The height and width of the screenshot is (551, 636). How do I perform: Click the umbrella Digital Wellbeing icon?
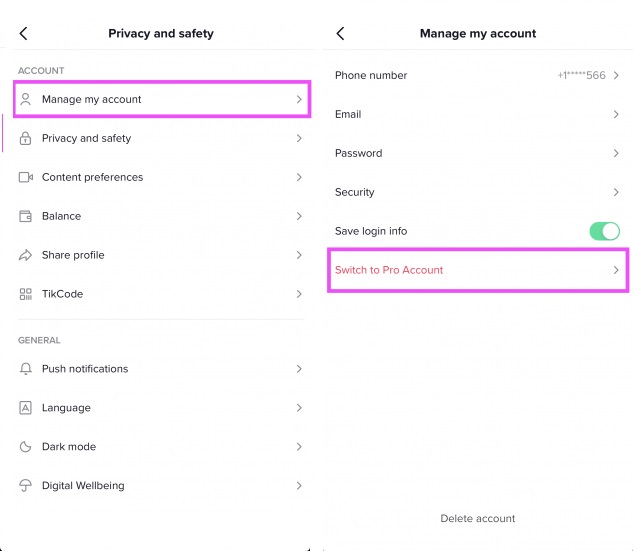[x=26, y=486]
